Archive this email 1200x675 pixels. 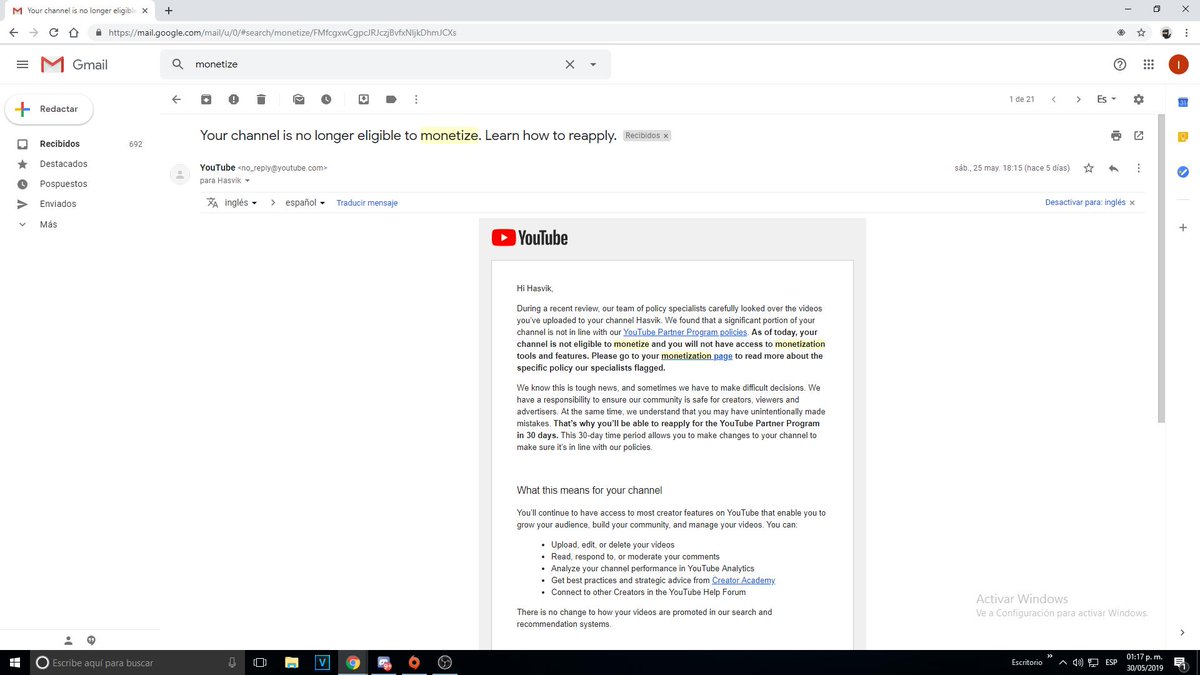click(206, 99)
